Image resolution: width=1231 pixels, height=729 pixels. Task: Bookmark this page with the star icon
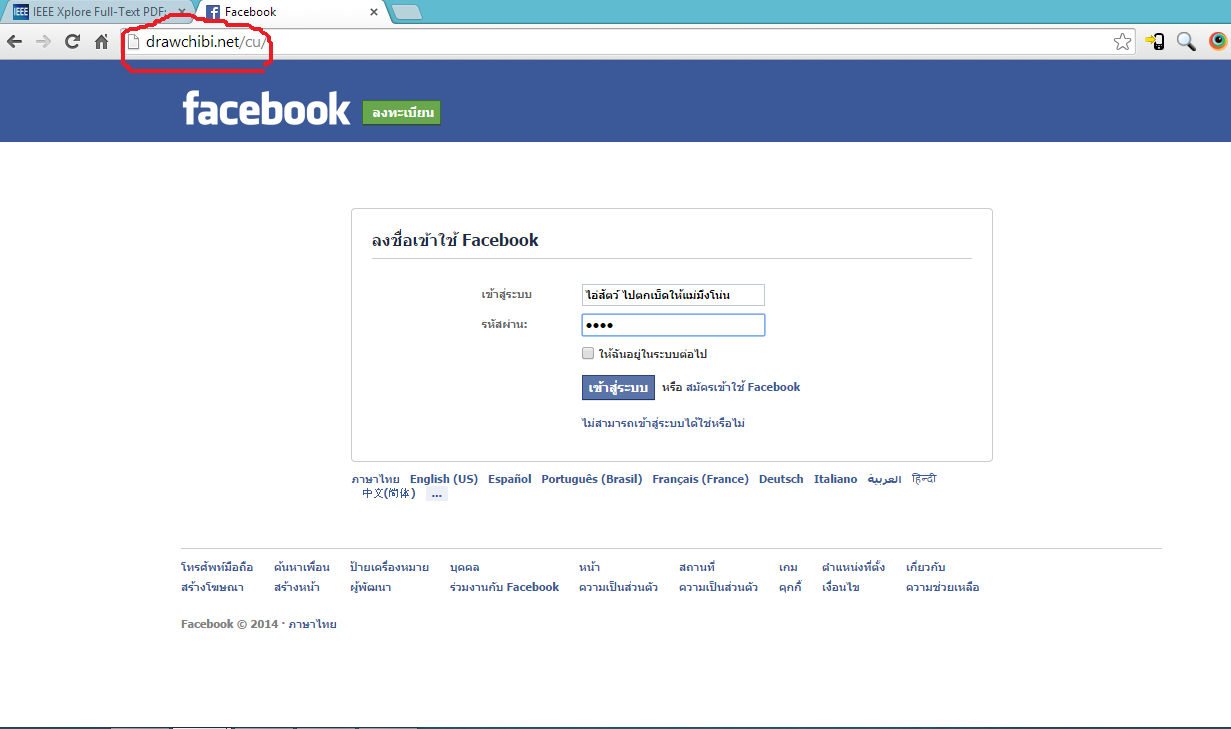pyautogui.click(x=1122, y=41)
